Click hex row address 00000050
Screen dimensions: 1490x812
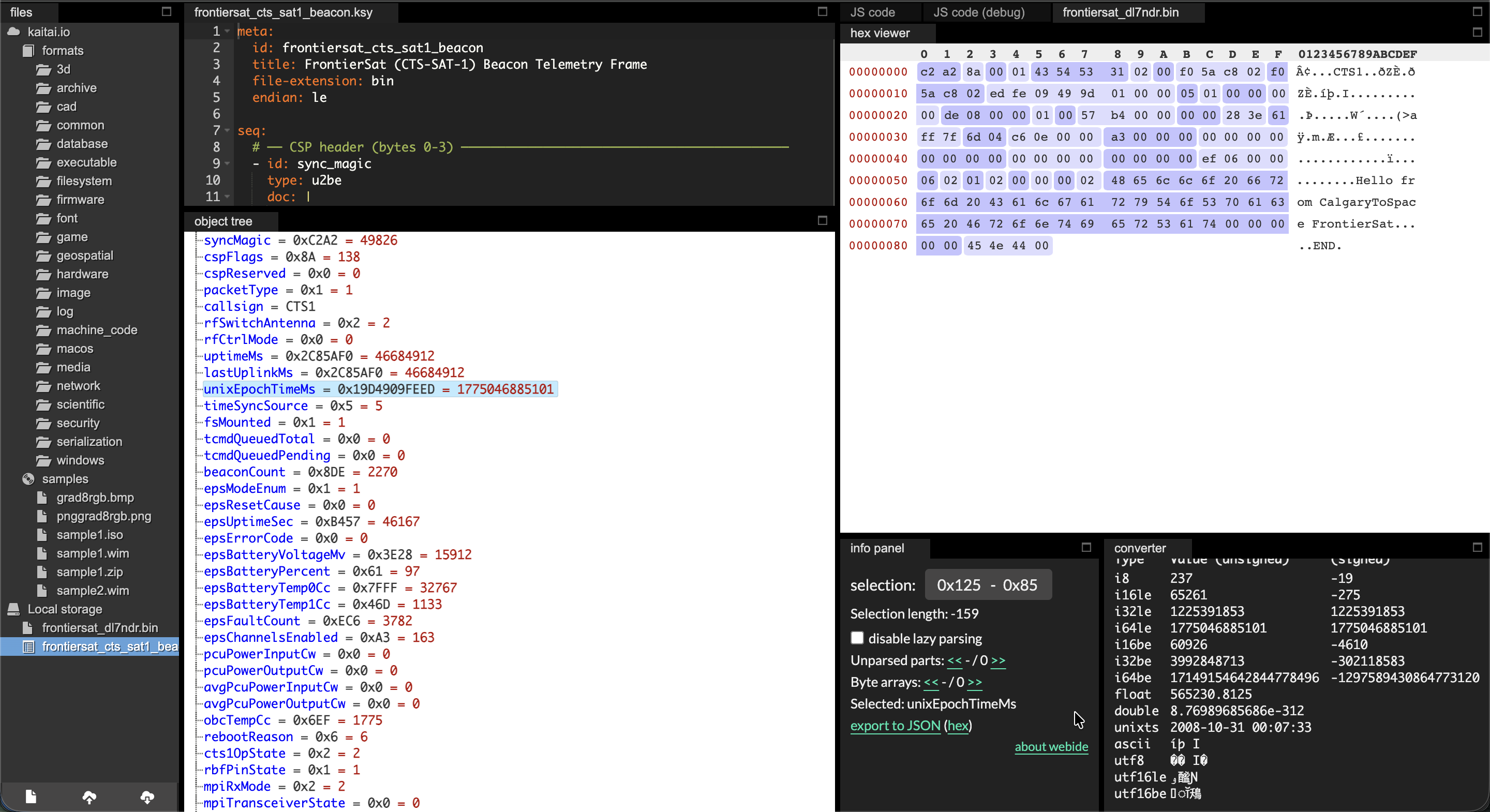click(x=878, y=181)
